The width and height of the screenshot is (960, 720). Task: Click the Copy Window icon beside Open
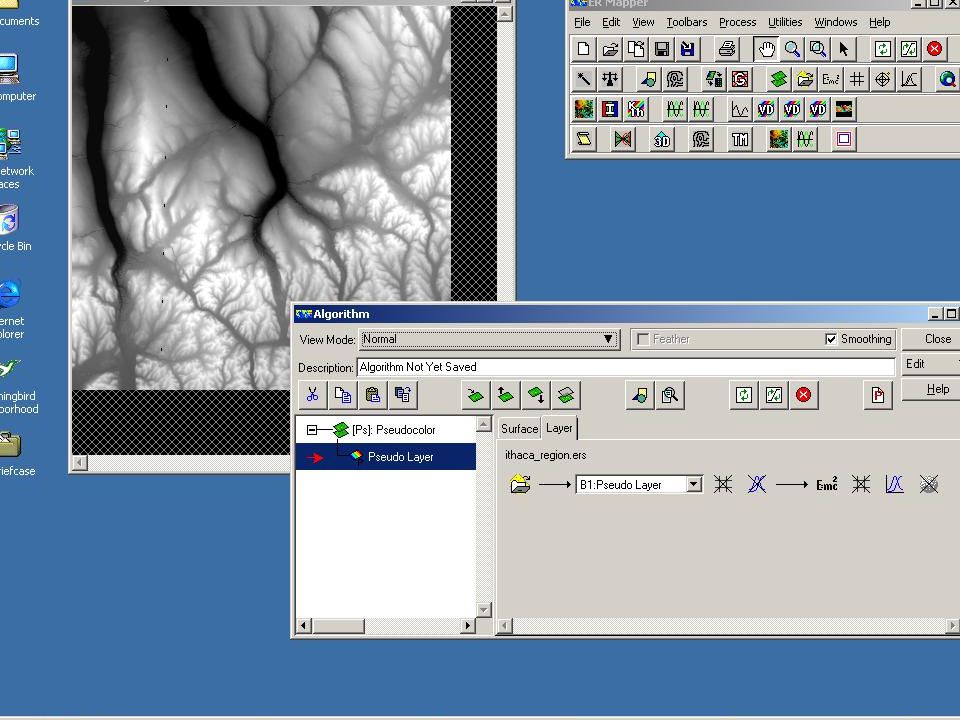pyautogui.click(x=636, y=49)
